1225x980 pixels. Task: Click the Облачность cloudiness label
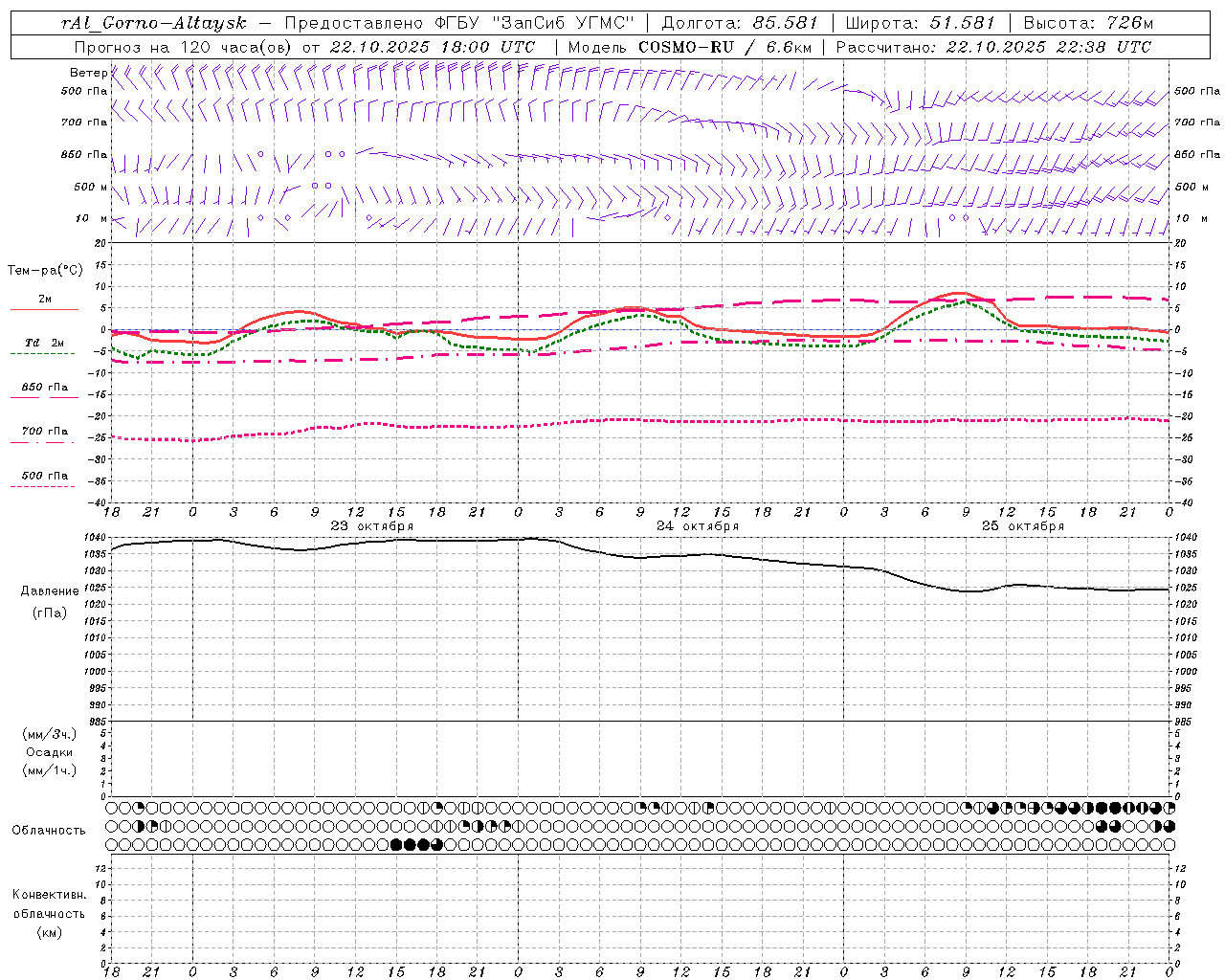tap(49, 831)
